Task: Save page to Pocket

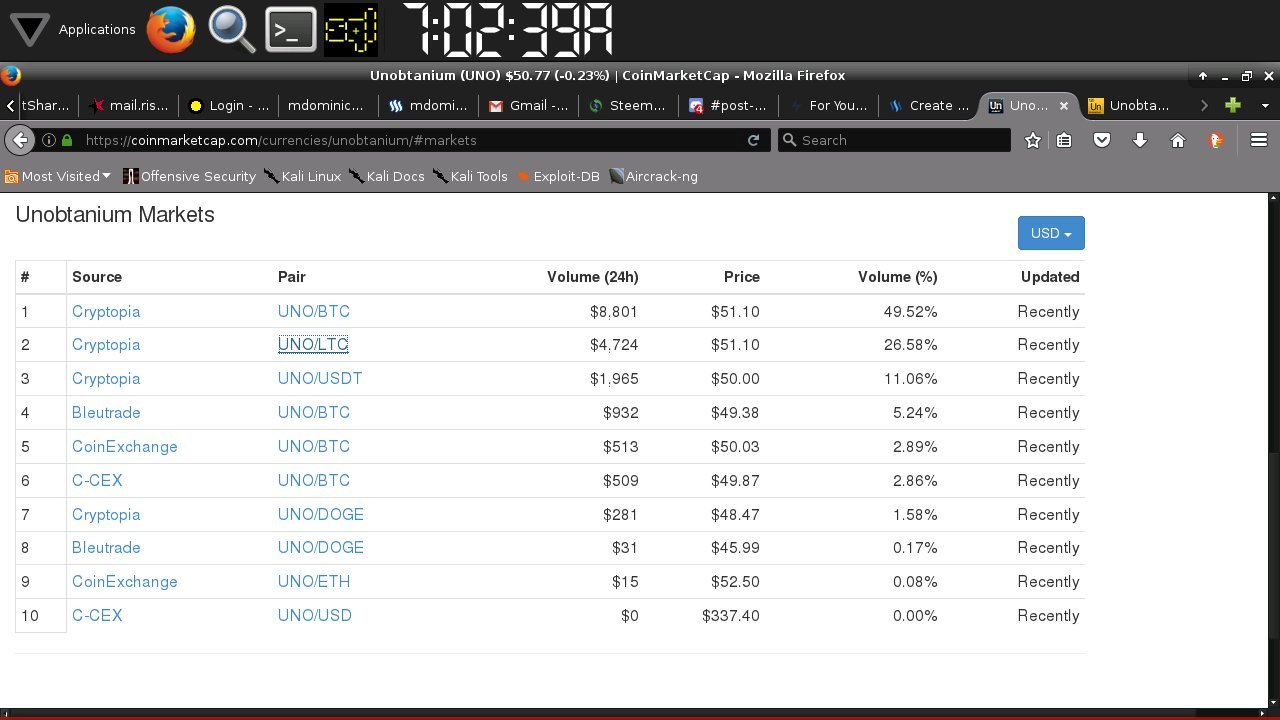Action: coord(1102,140)
